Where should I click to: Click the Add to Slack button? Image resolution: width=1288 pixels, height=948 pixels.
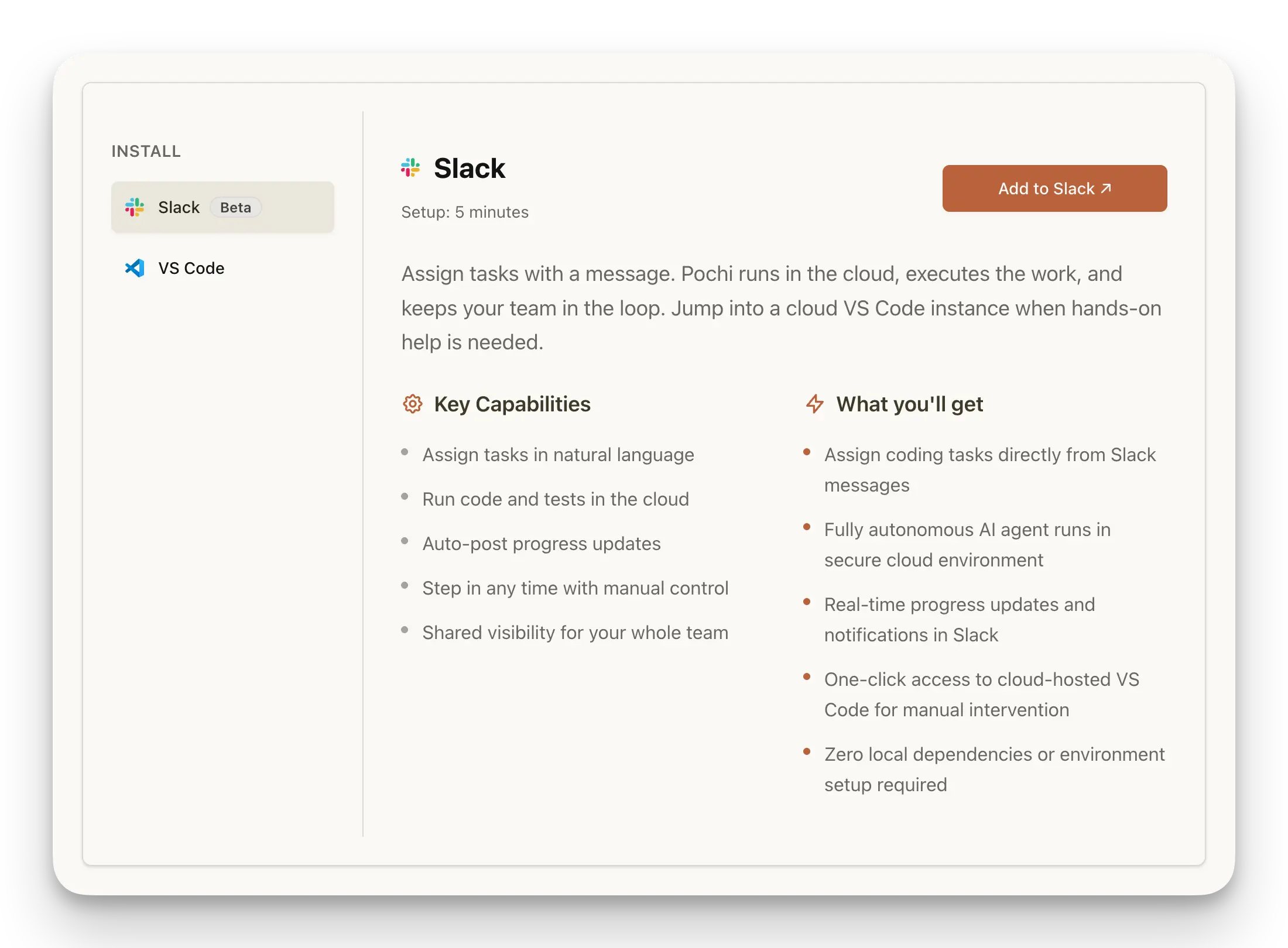pos(1054,188)
